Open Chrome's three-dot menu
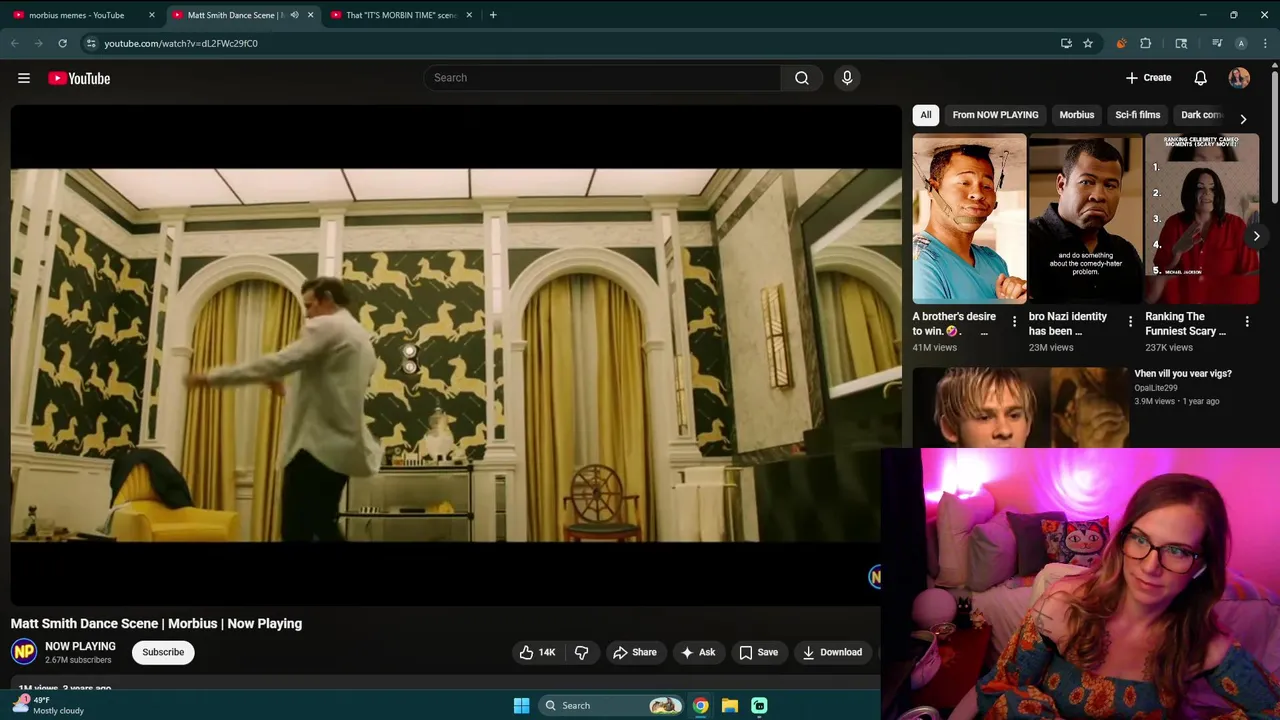Viewport: 1280px width, 720px height. pos(1266,43)
